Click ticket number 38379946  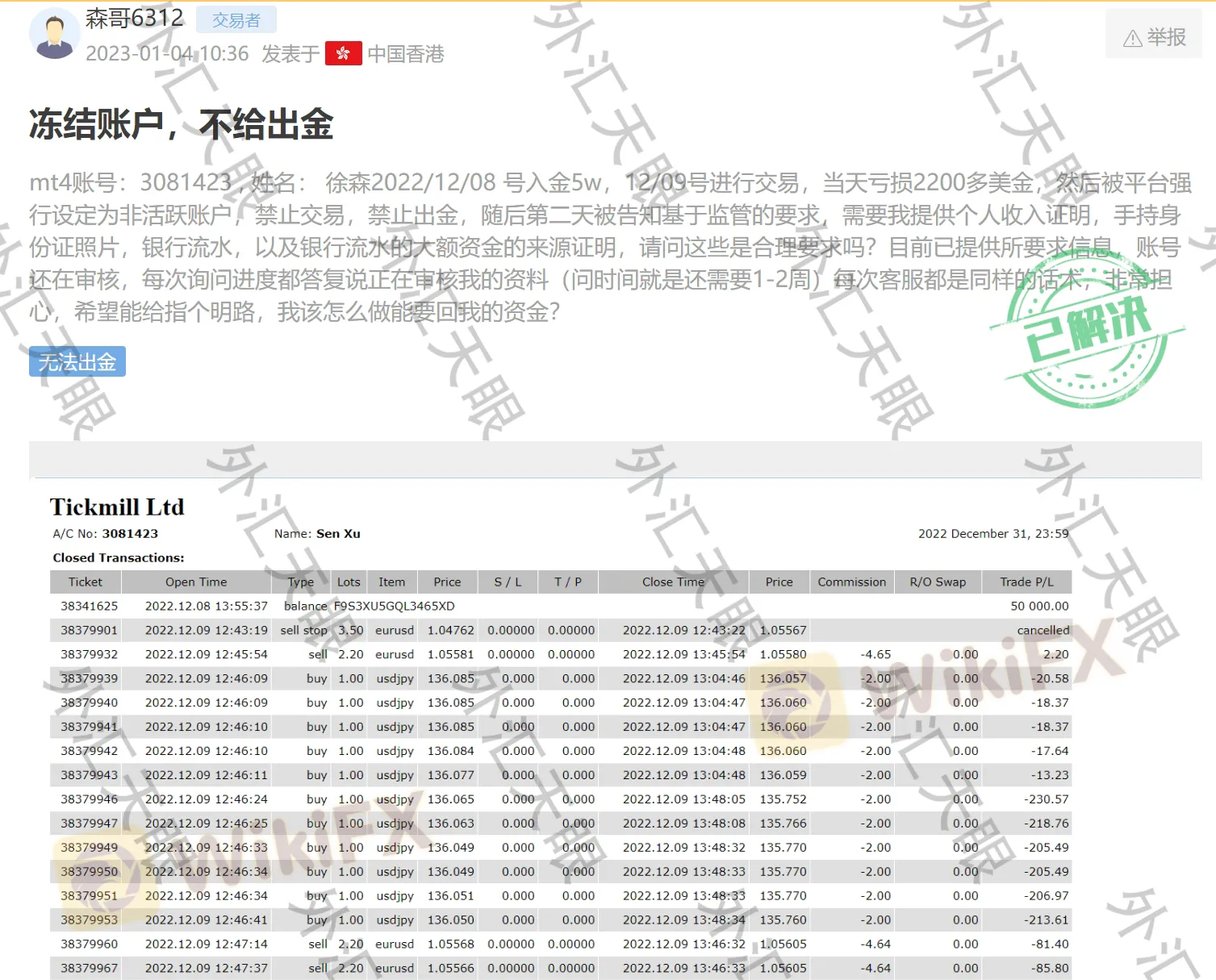point(89,799)
